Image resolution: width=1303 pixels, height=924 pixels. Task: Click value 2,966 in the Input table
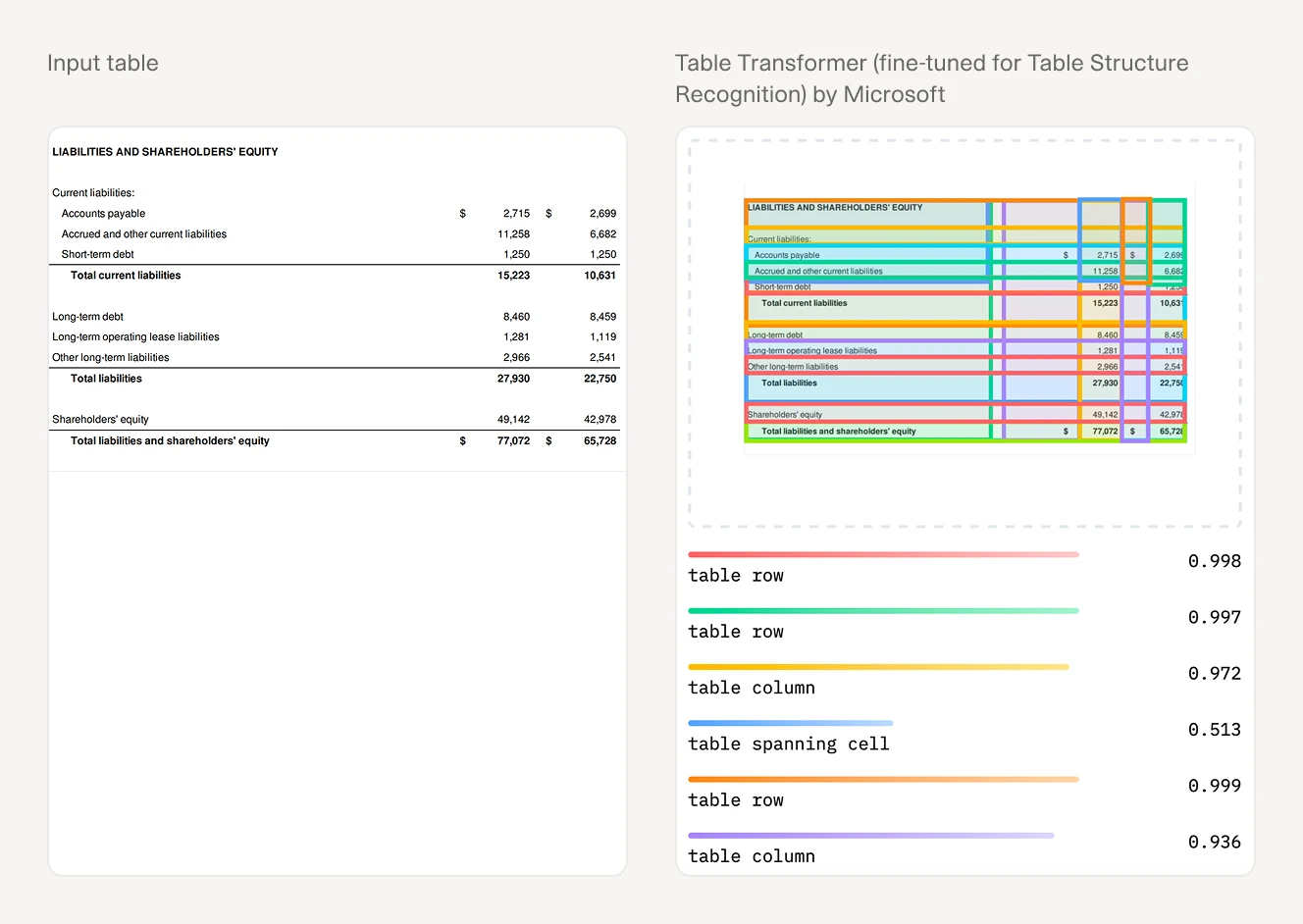point(517,357)
